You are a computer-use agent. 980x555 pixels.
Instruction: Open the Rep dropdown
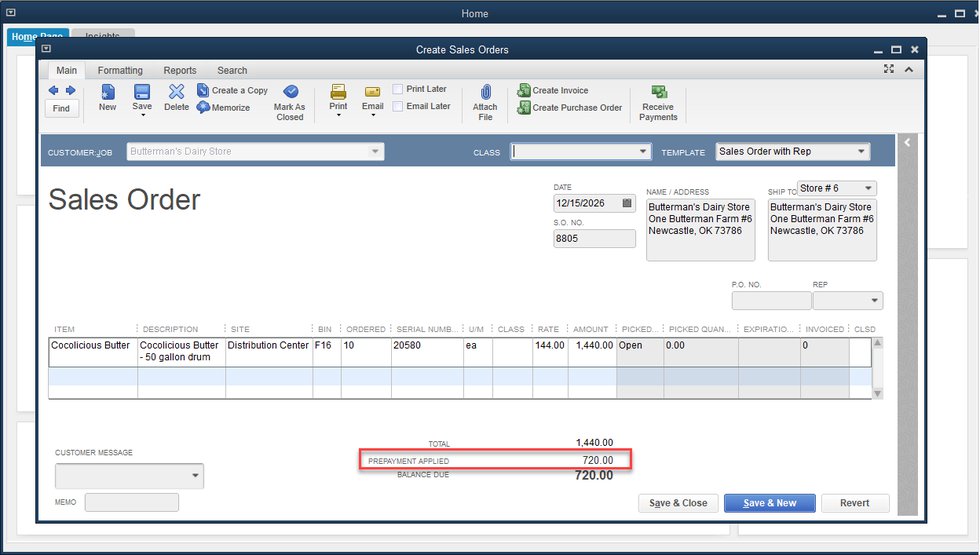(875, 301)
